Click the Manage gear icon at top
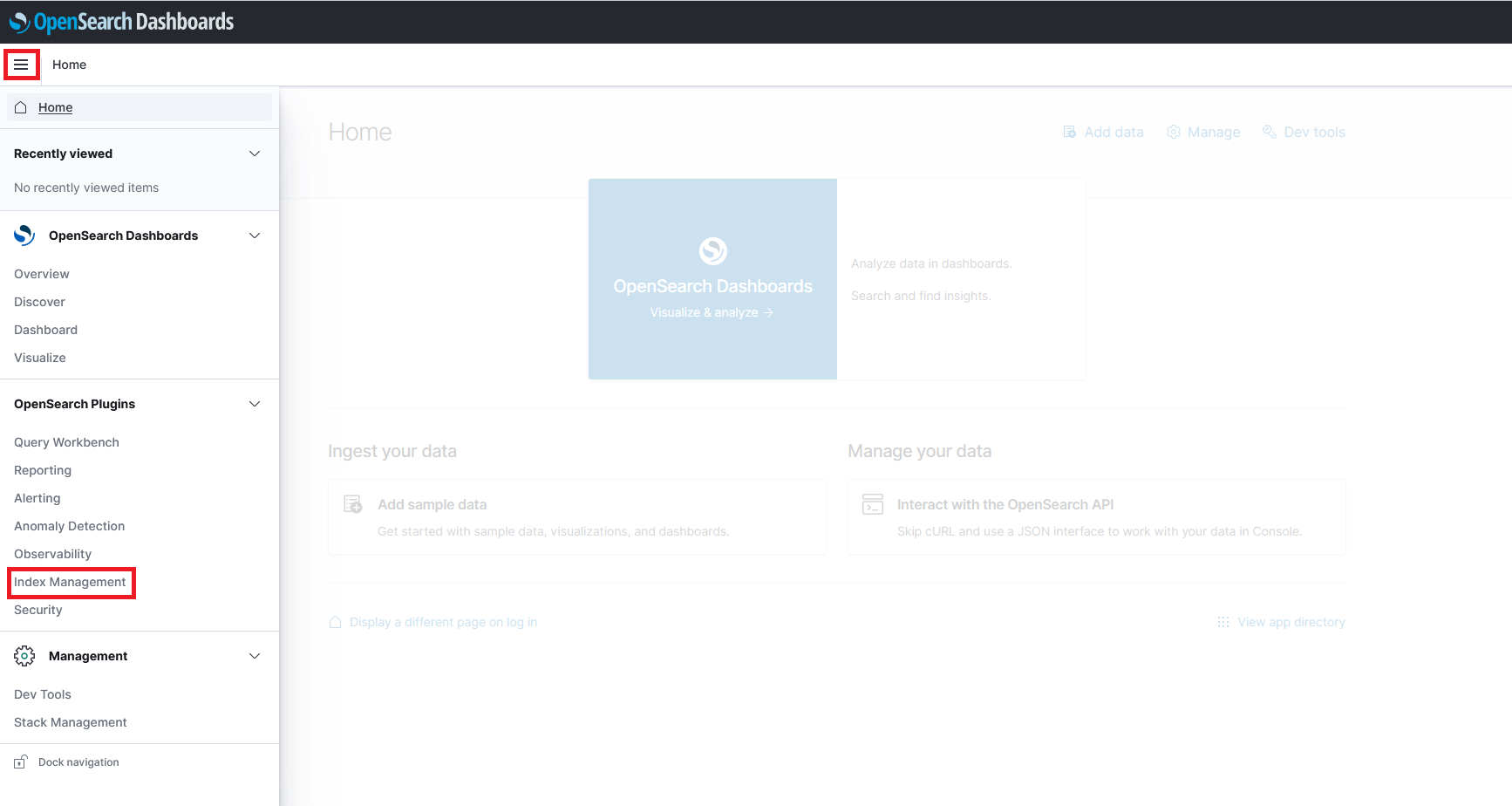 tap(1174, 132)
